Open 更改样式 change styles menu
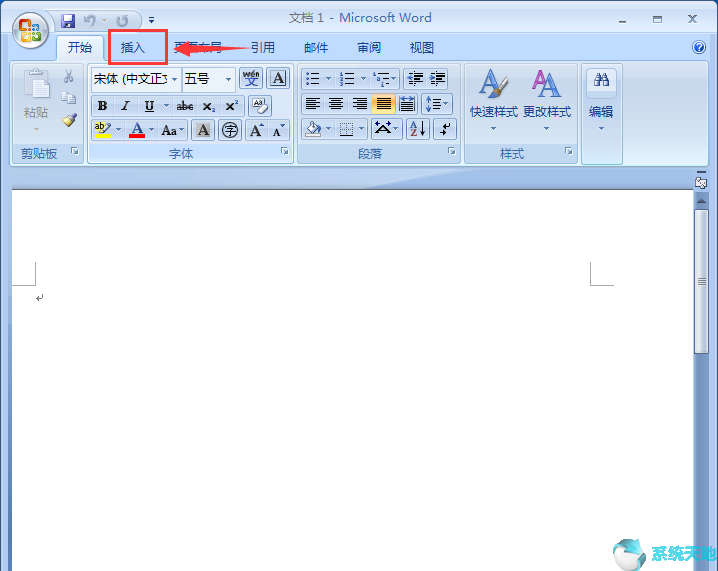The height and width of the screenshot is (571, 718). click(547, 100)
